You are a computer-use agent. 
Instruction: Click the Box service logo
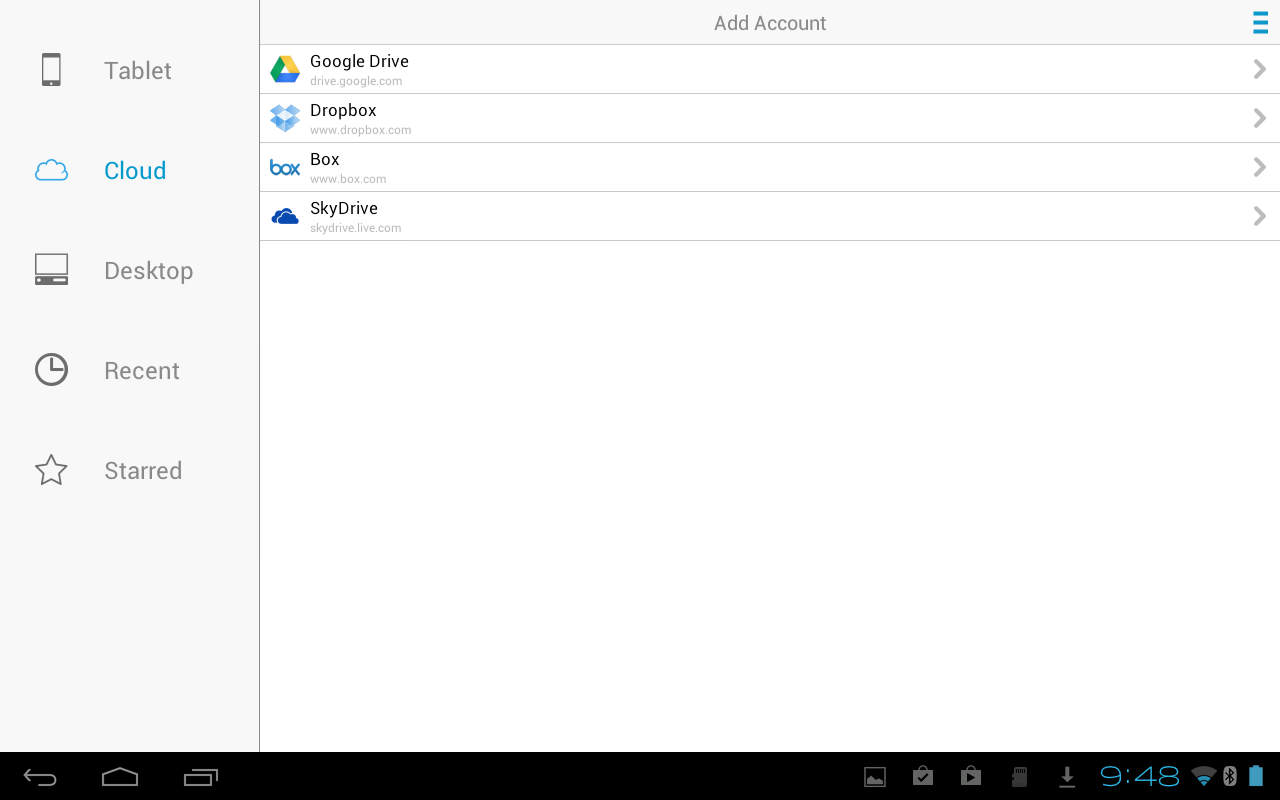[284, 167]
